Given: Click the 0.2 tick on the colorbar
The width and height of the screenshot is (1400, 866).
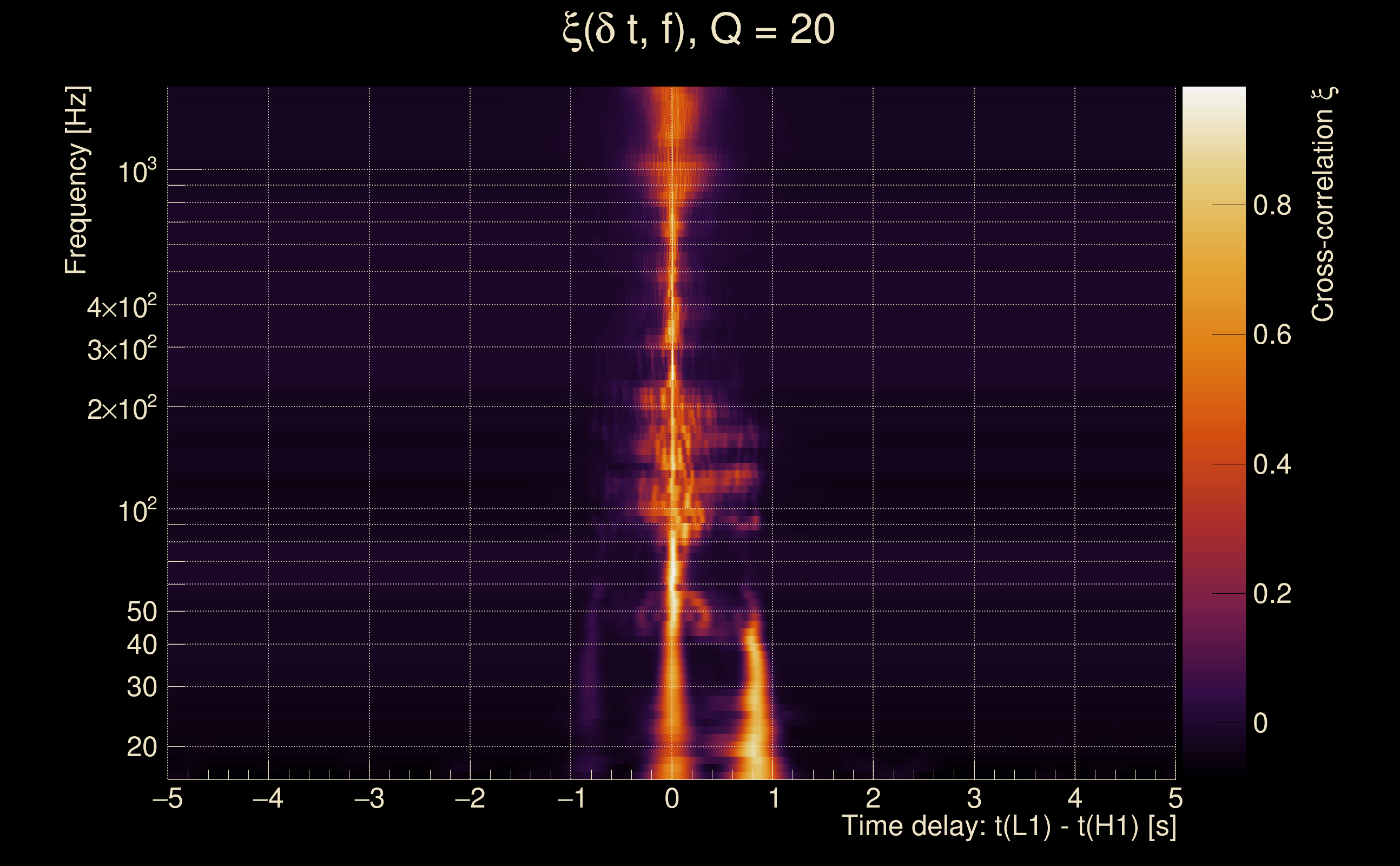Looking at the screenshot, I should (1272, 593).
